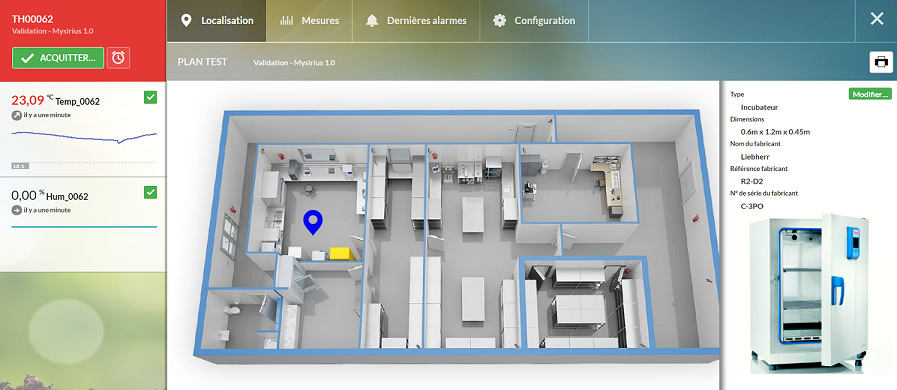This screenshot has width=897, height=390.
Task: Click the temperature trend line graph
Action: tap(84, 137)
